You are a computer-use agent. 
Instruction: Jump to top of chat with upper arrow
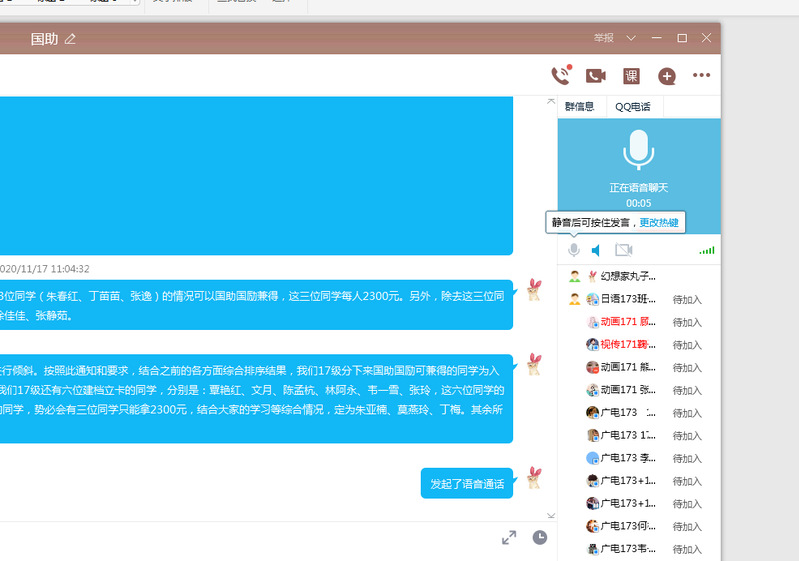tap(550, 101)
